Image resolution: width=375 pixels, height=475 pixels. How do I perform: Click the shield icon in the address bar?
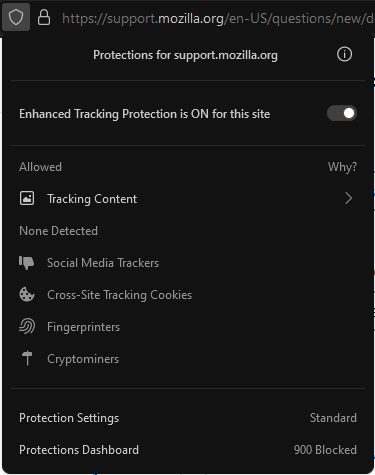(x=16, y=17)
